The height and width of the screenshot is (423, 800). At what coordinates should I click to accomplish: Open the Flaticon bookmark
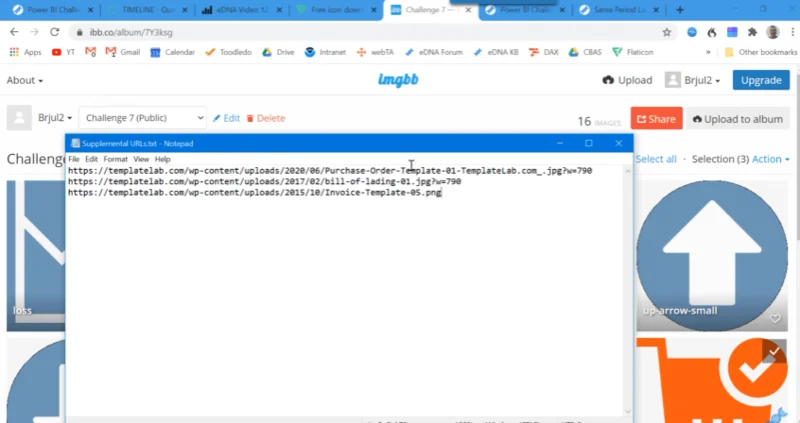633,52
